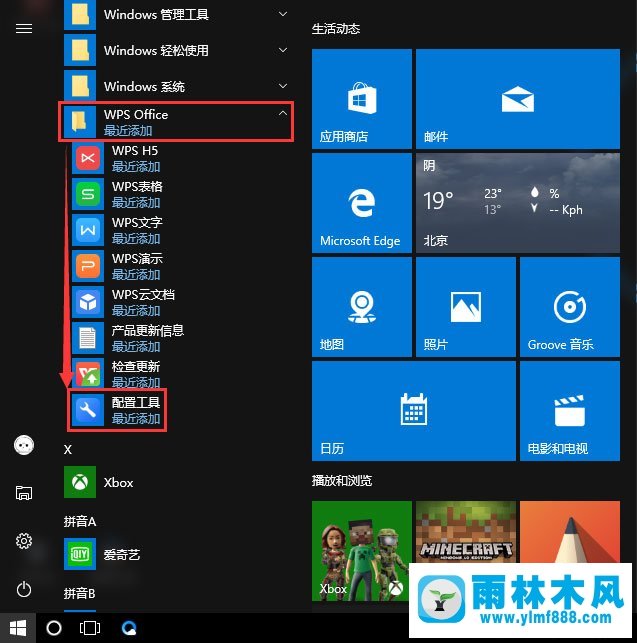Click 播放和浏览 group title
Viewport: 637px width, 643px height.
[x=342, y=481]
